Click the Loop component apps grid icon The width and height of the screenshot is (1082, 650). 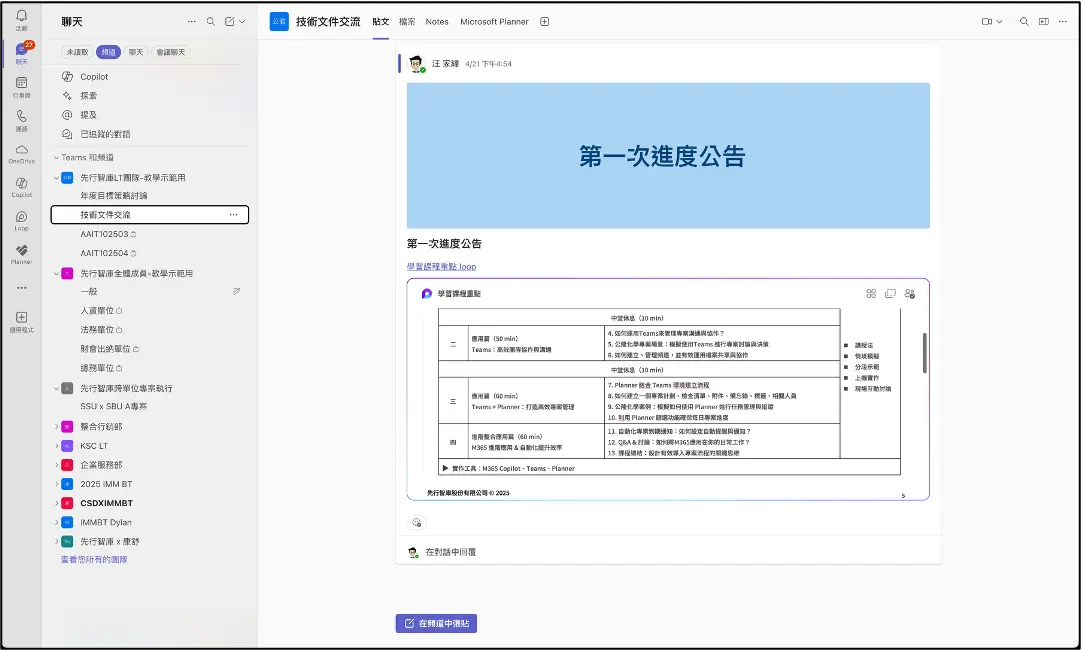tap(871, 294)
